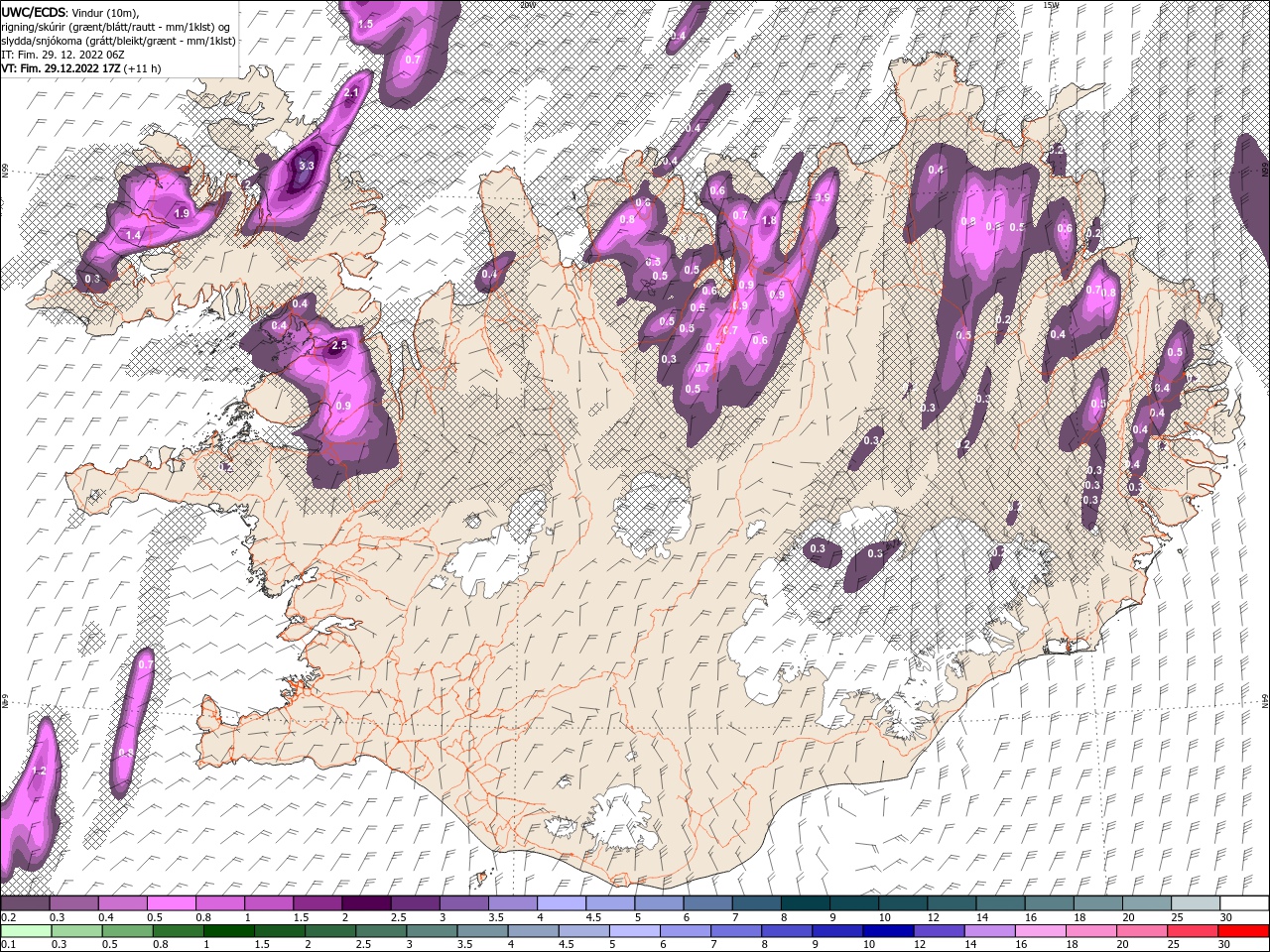Click the 3.3 snowfall maximum label

click(306, 166)
